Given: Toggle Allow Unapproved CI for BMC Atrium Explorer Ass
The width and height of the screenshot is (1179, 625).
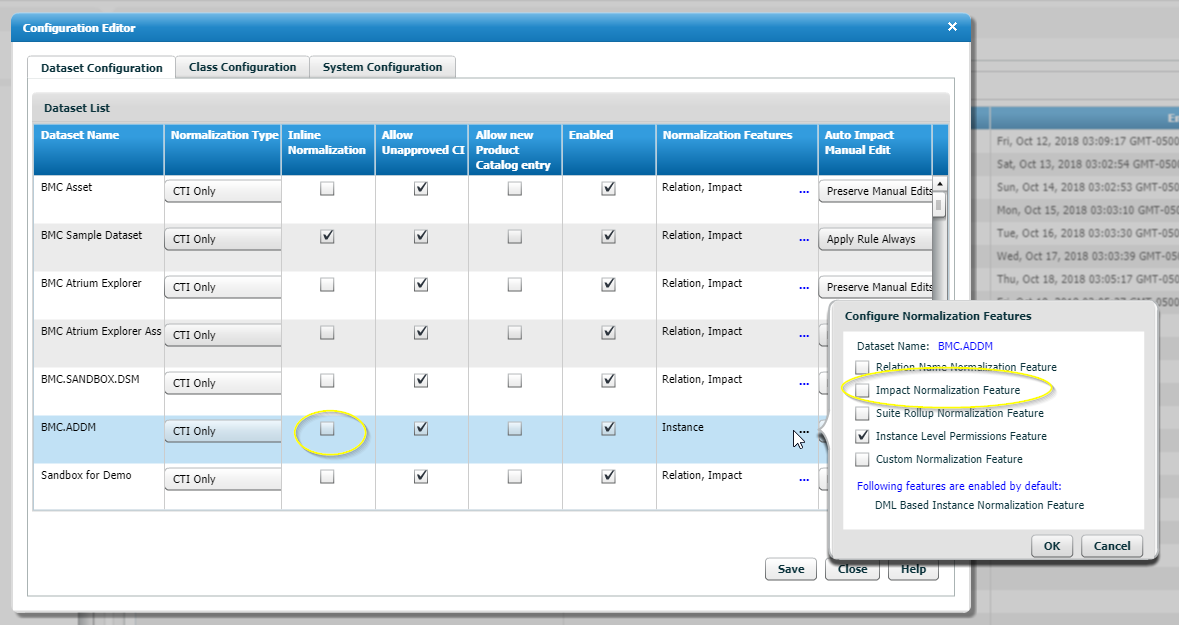Looking at the screenshot, I should tap(421, 332).
